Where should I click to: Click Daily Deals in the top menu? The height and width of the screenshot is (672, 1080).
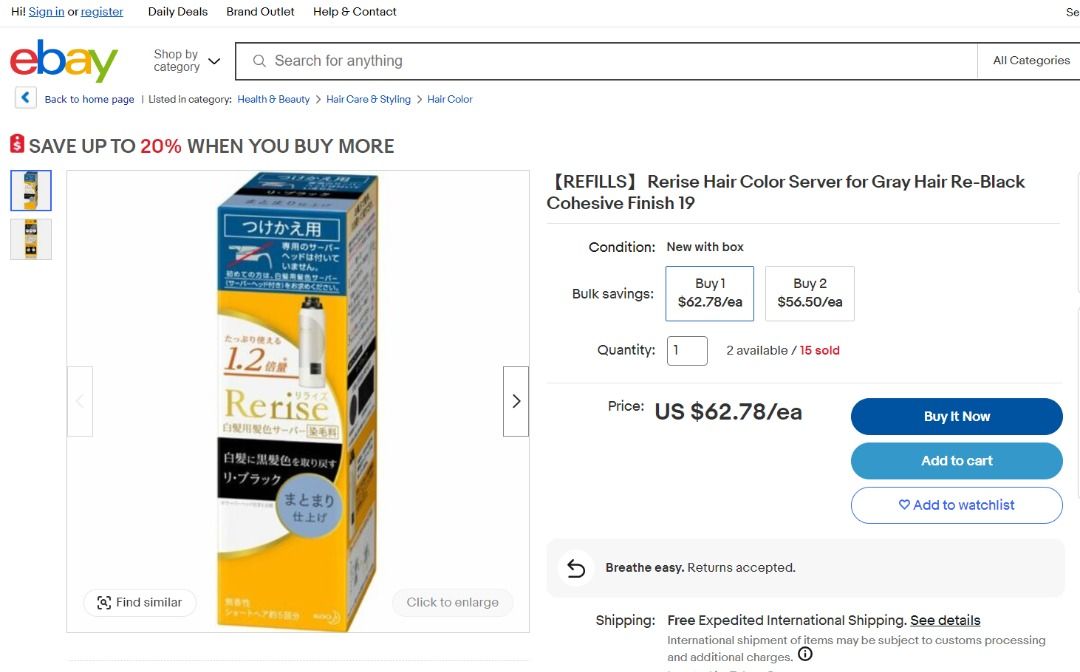[x=177, y=12]
